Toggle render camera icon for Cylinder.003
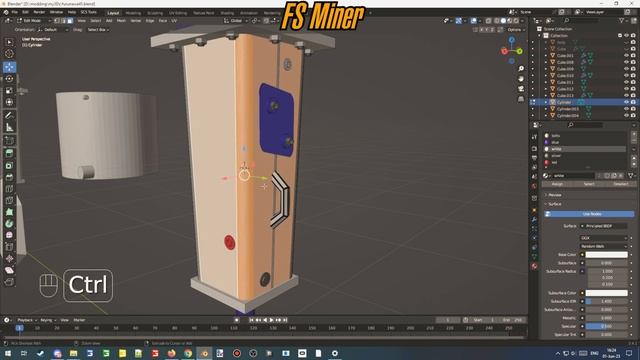The width and height of the screenshot is (640, 360). (x=633, y=109)
